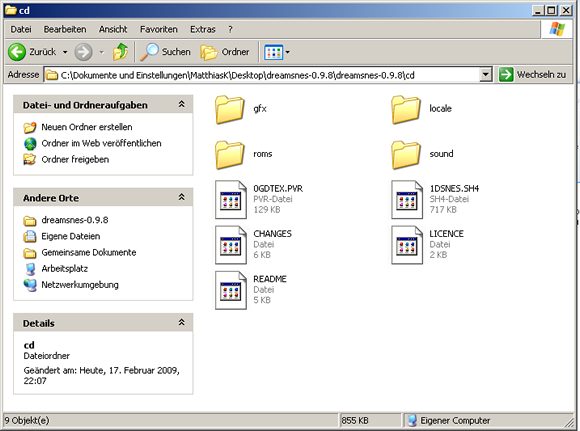Go up one folder level
Screen dimensions: 580x431
121,52
